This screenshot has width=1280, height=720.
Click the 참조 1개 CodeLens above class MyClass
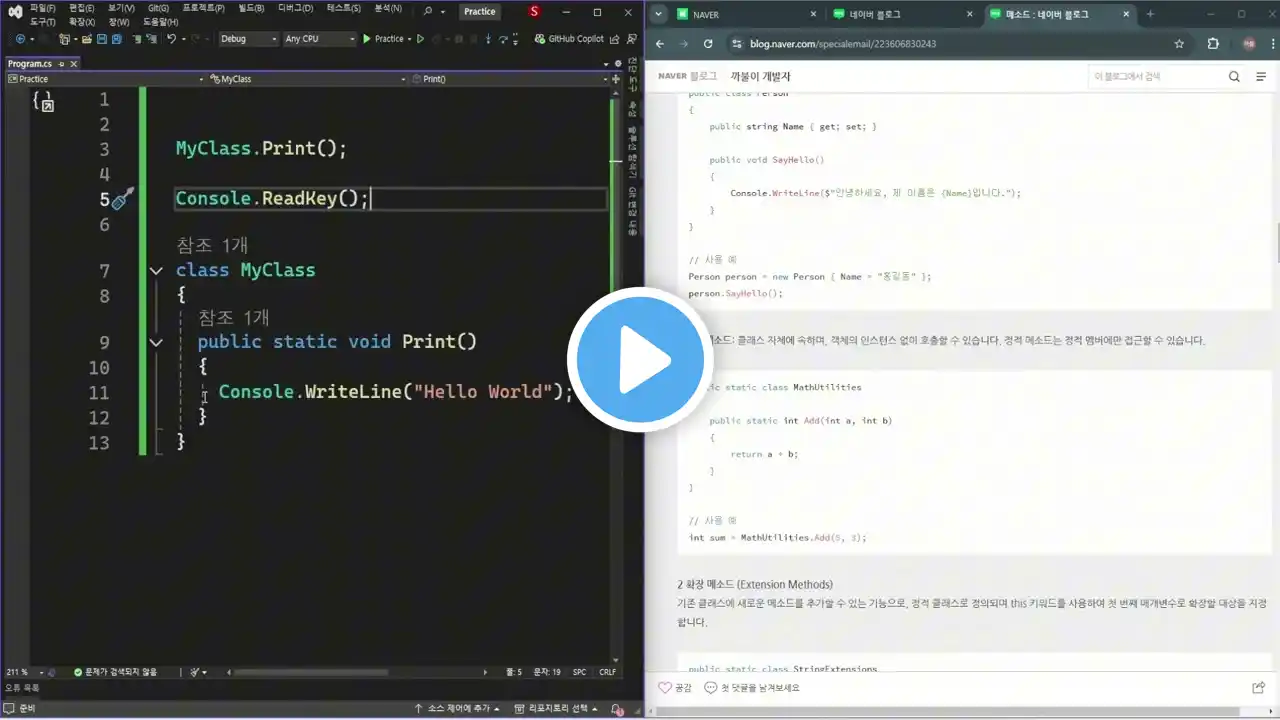(212, 245)
